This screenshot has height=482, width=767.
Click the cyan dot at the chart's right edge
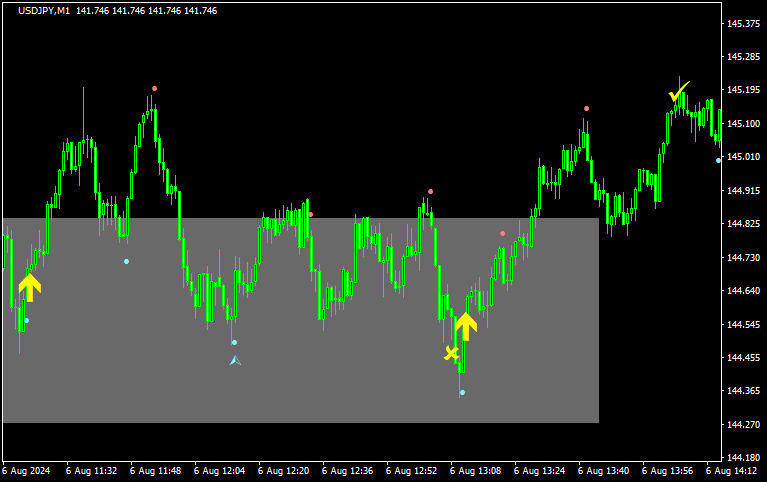click(719, 160)
